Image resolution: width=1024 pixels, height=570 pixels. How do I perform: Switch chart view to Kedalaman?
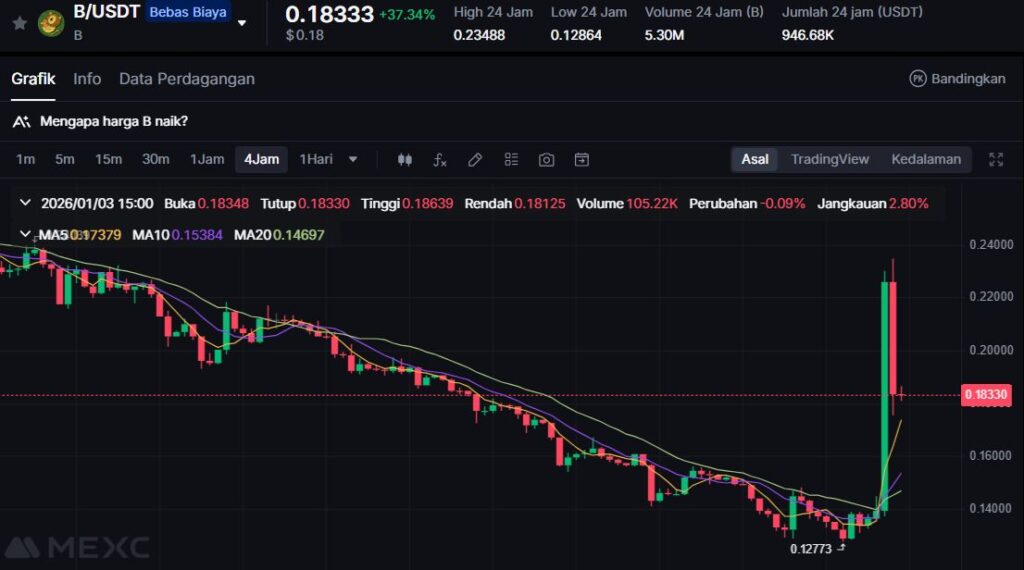pyautogui.click(x=926, y=159)
